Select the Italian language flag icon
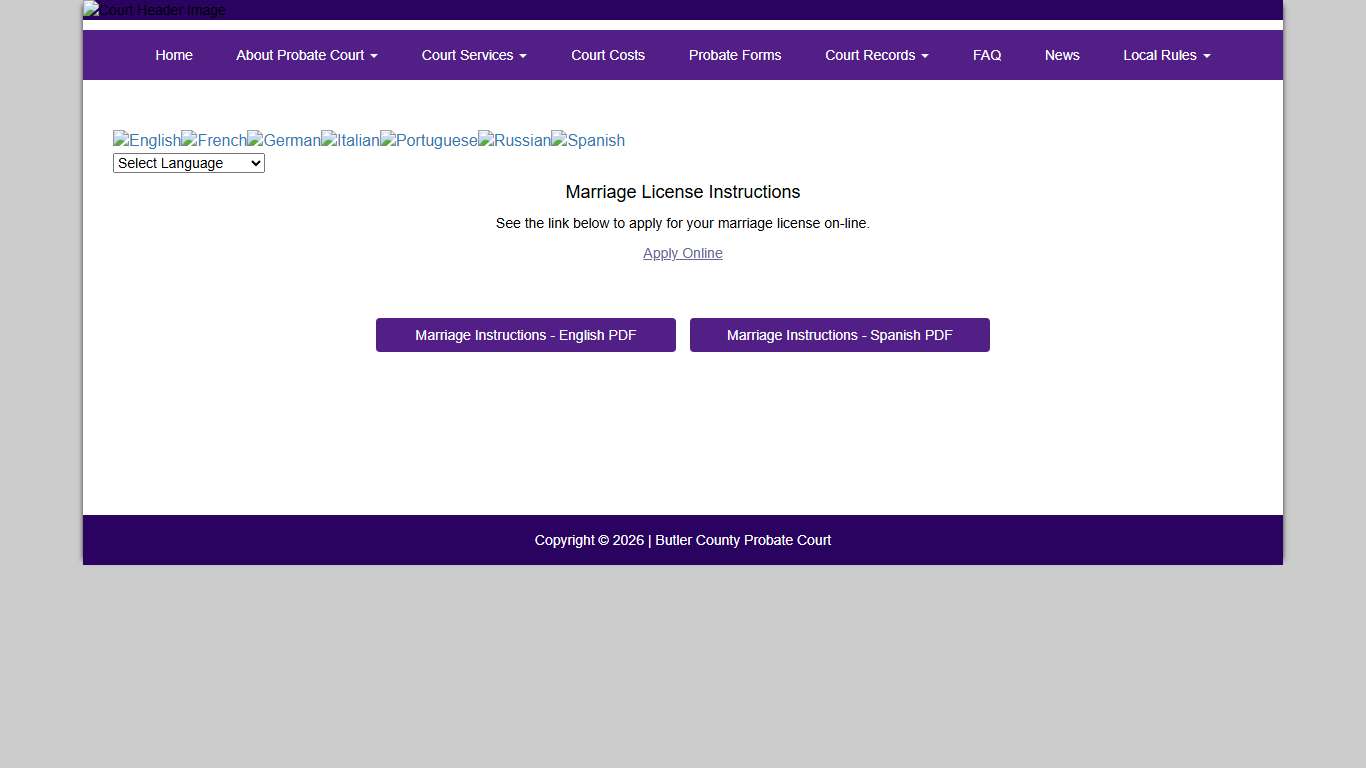The height and width of the screenshot is (768, 1366). (x=350, y=140)
